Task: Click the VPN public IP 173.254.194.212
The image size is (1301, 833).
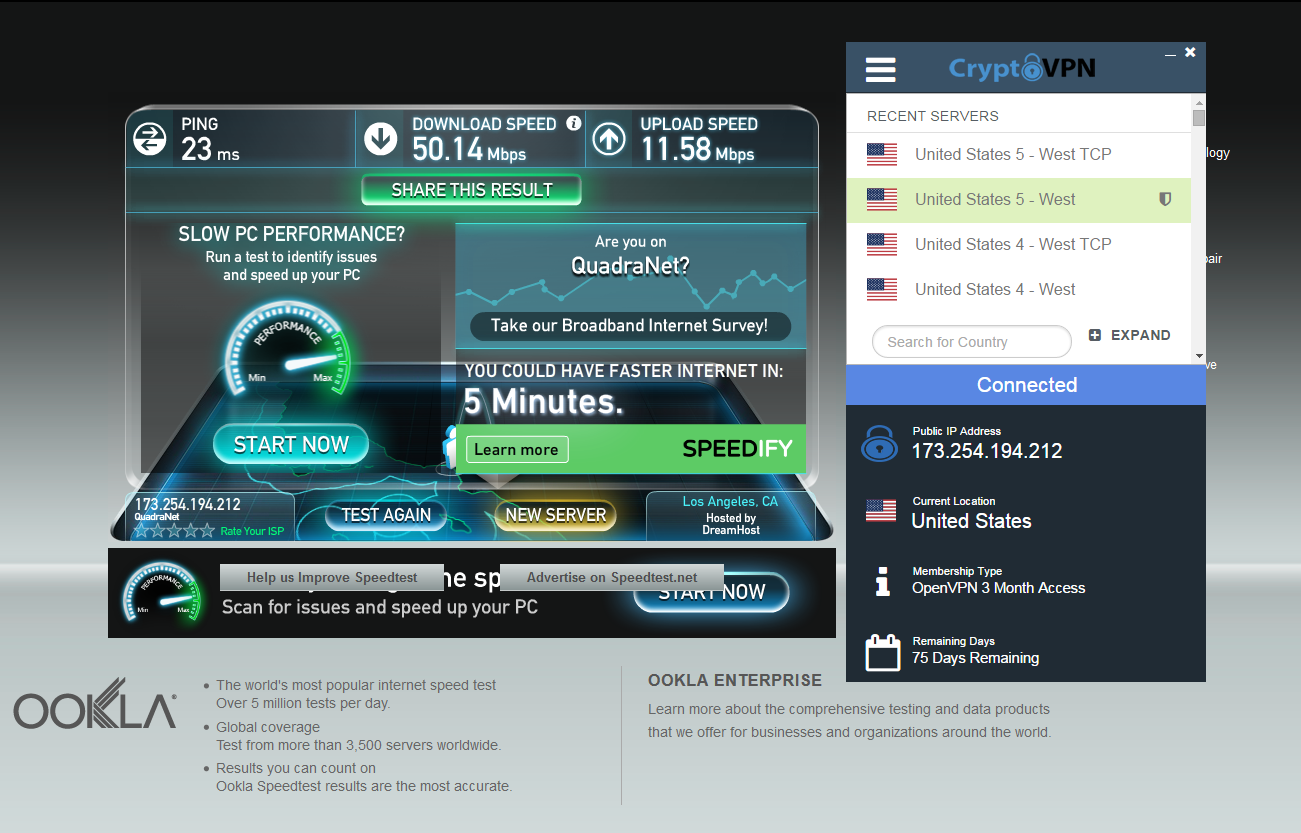Action: pos(987,451)
